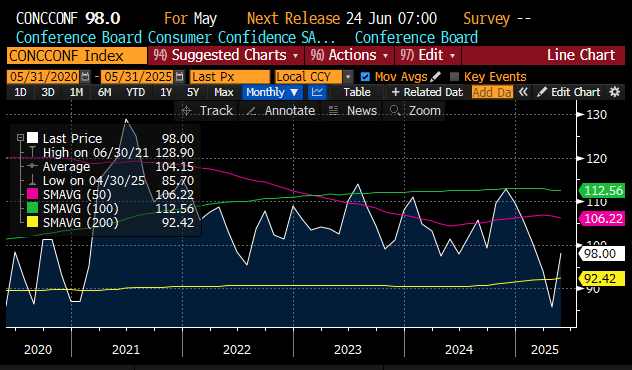Open the Local CCY currency dropdown arrow
Image resolution: width=632 pixels, height=370 pixels.
point(348,77)
